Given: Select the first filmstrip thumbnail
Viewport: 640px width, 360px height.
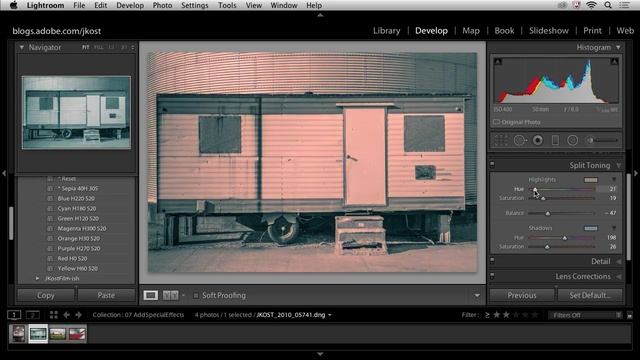Looking at the screenshot, I should click(18, 333).
